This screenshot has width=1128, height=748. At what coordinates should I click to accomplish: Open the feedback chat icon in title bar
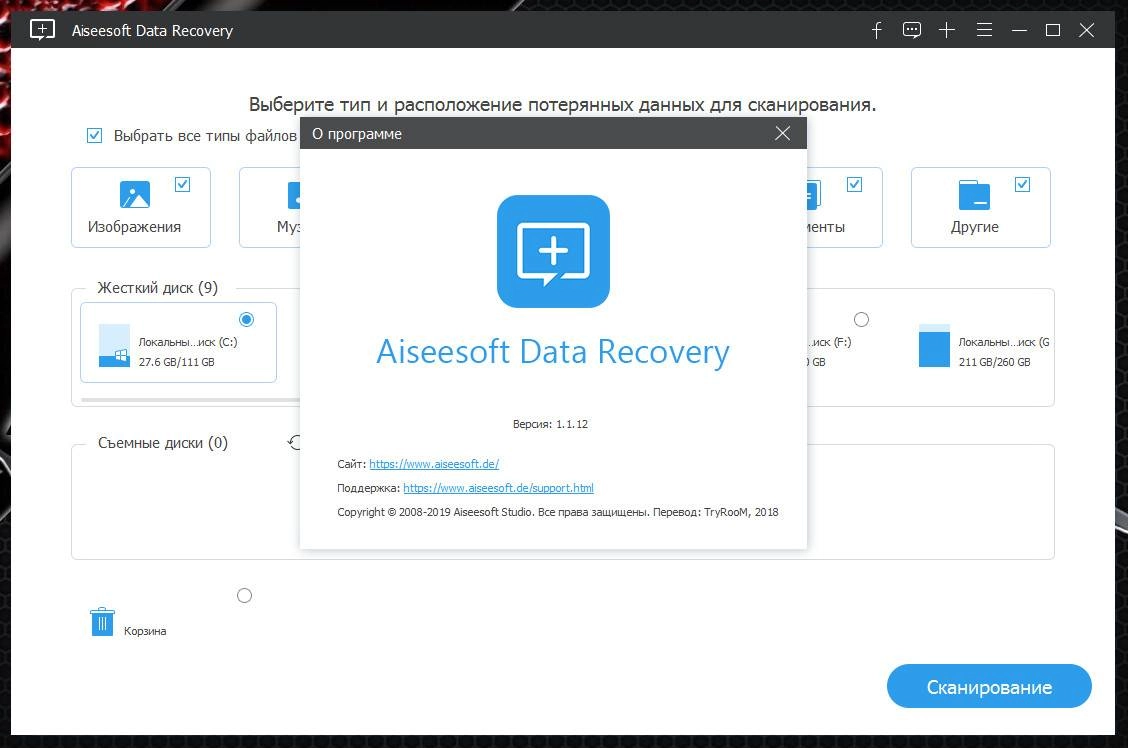911,30
